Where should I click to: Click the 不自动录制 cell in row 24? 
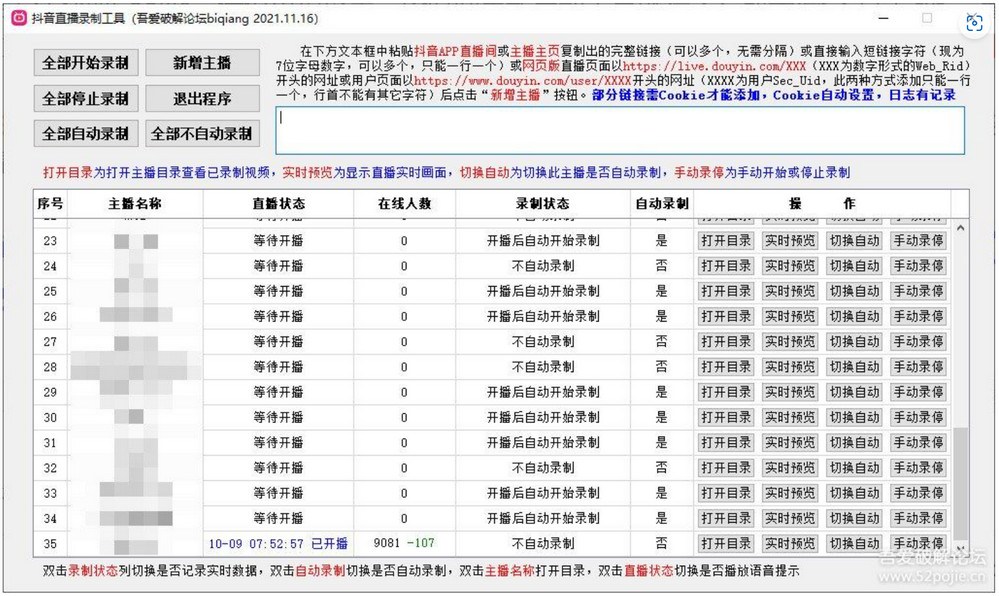pos(543,266)
